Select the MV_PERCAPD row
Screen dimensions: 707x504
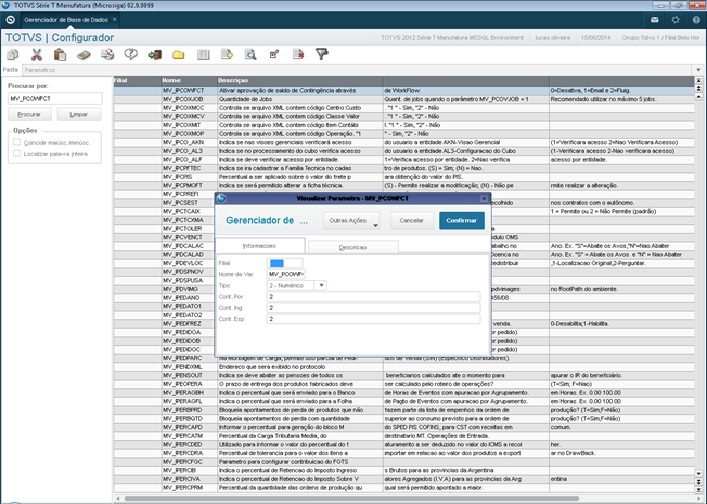(x=404, y=427)
